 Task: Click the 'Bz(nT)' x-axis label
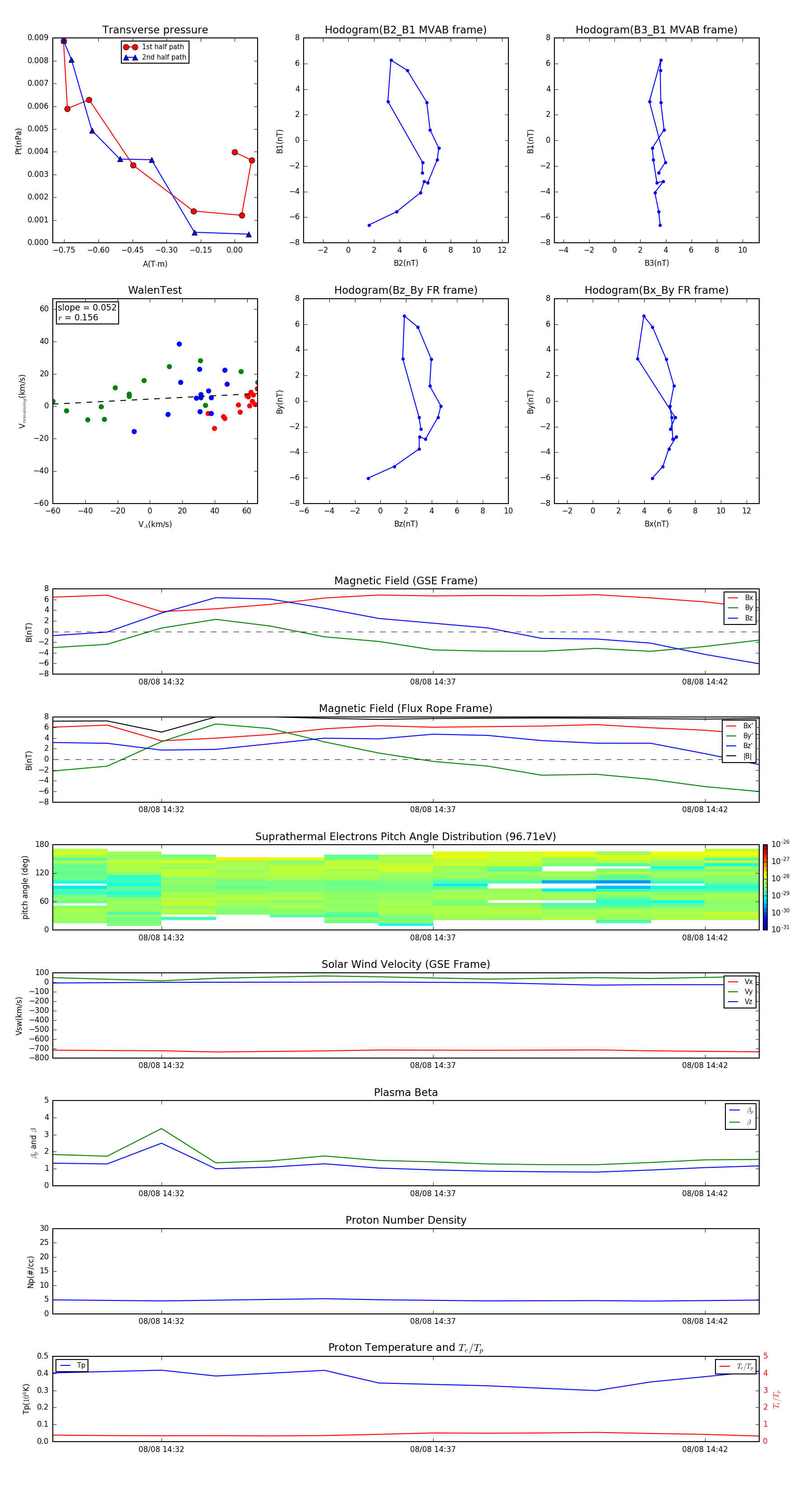tap(406, 524)
